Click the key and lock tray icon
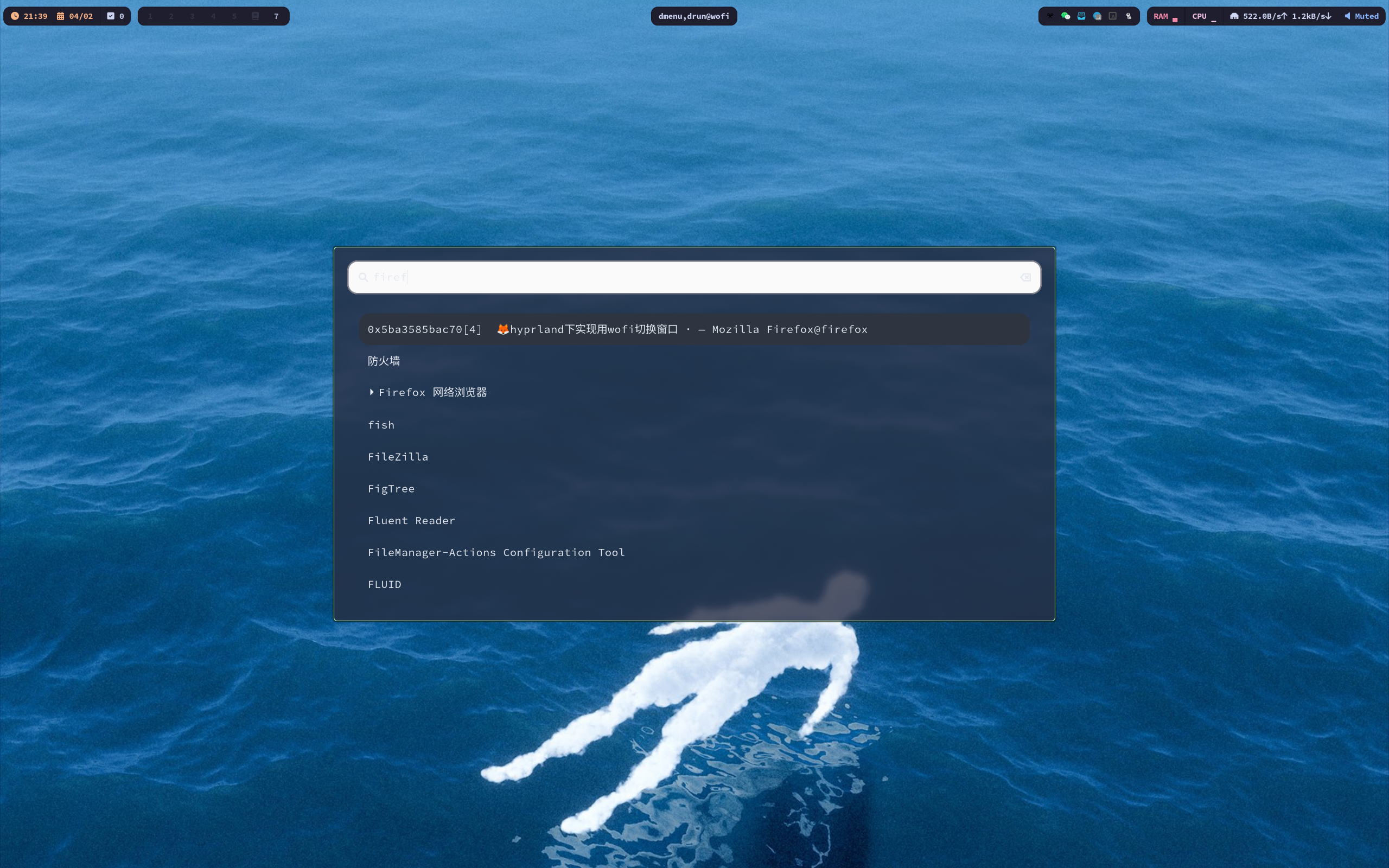The image size is (1389, 868). tap(1129, 16)
